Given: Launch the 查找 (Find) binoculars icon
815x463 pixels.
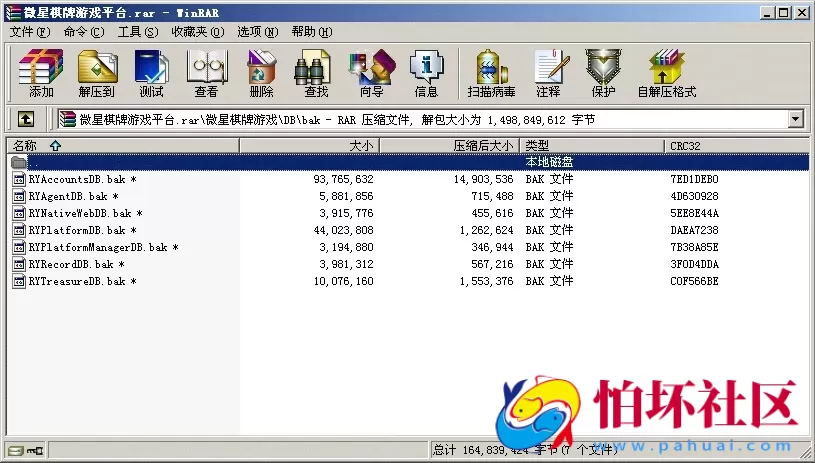Looking at the screenshot, I should (316, 73).
